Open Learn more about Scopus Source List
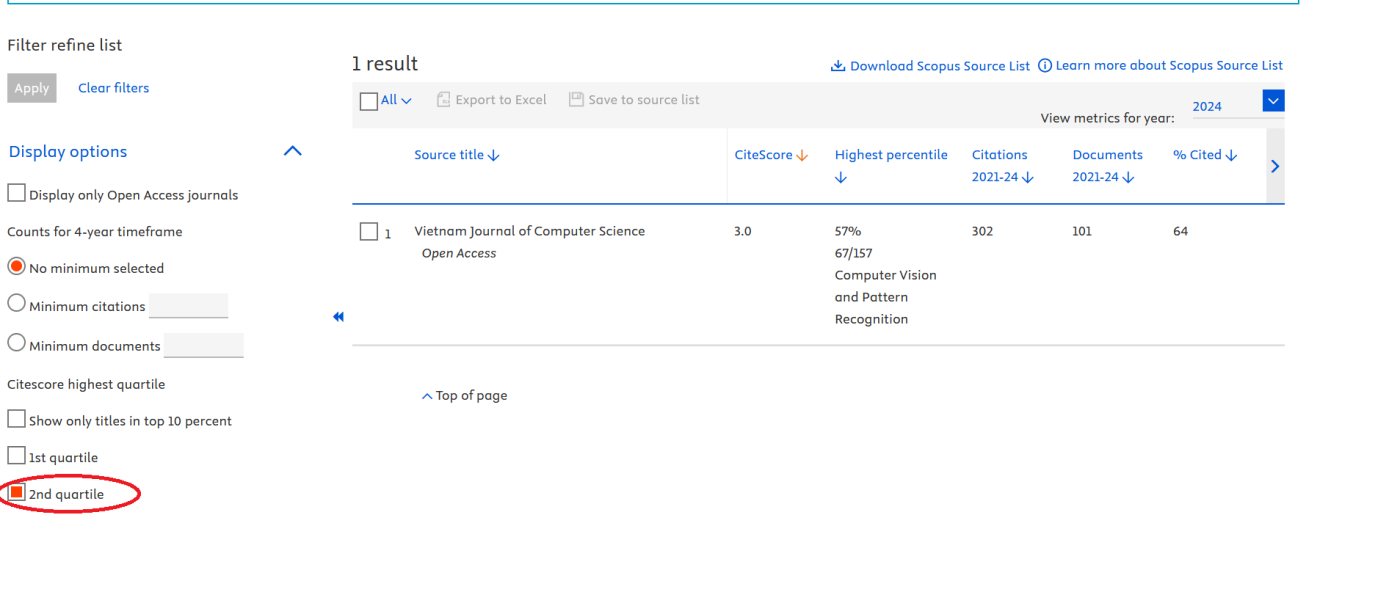 point(1169,65)
